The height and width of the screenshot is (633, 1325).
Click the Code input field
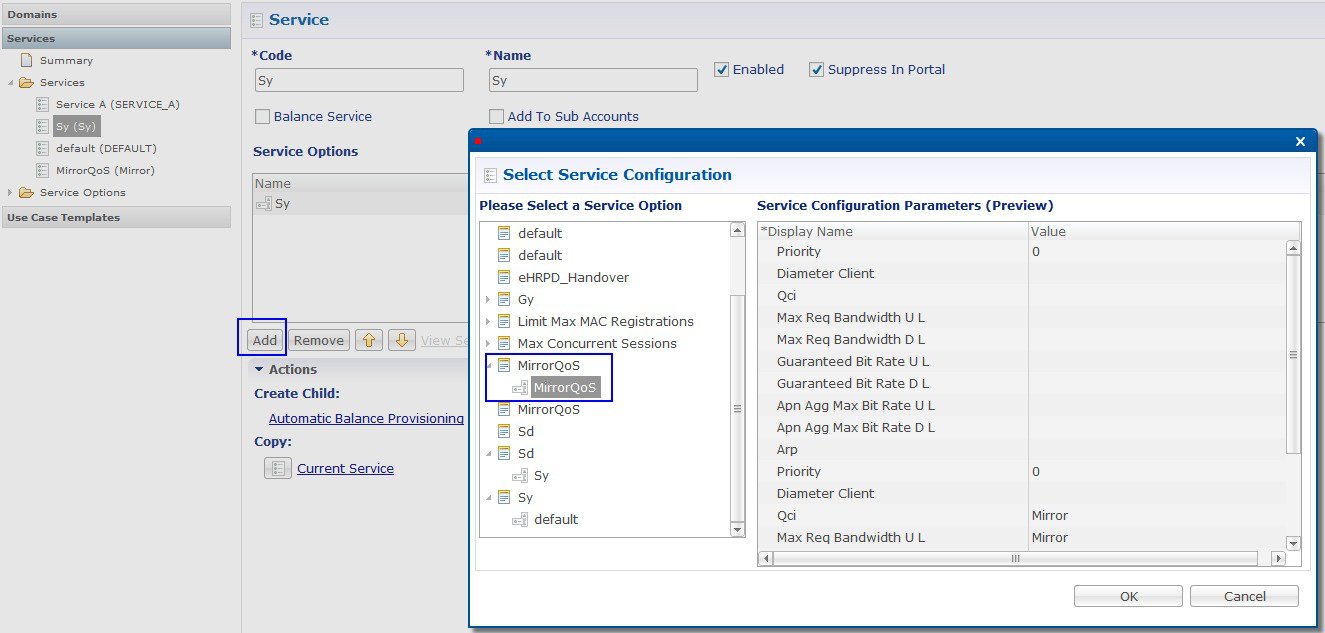(x=358, y=80)
